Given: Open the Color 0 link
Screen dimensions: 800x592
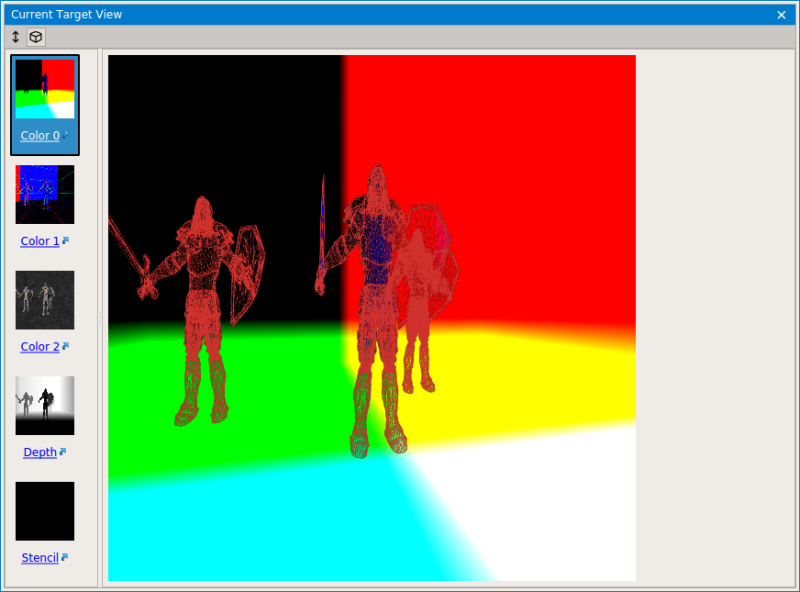Looking at the screenshot, I should (x=40, y=136).
